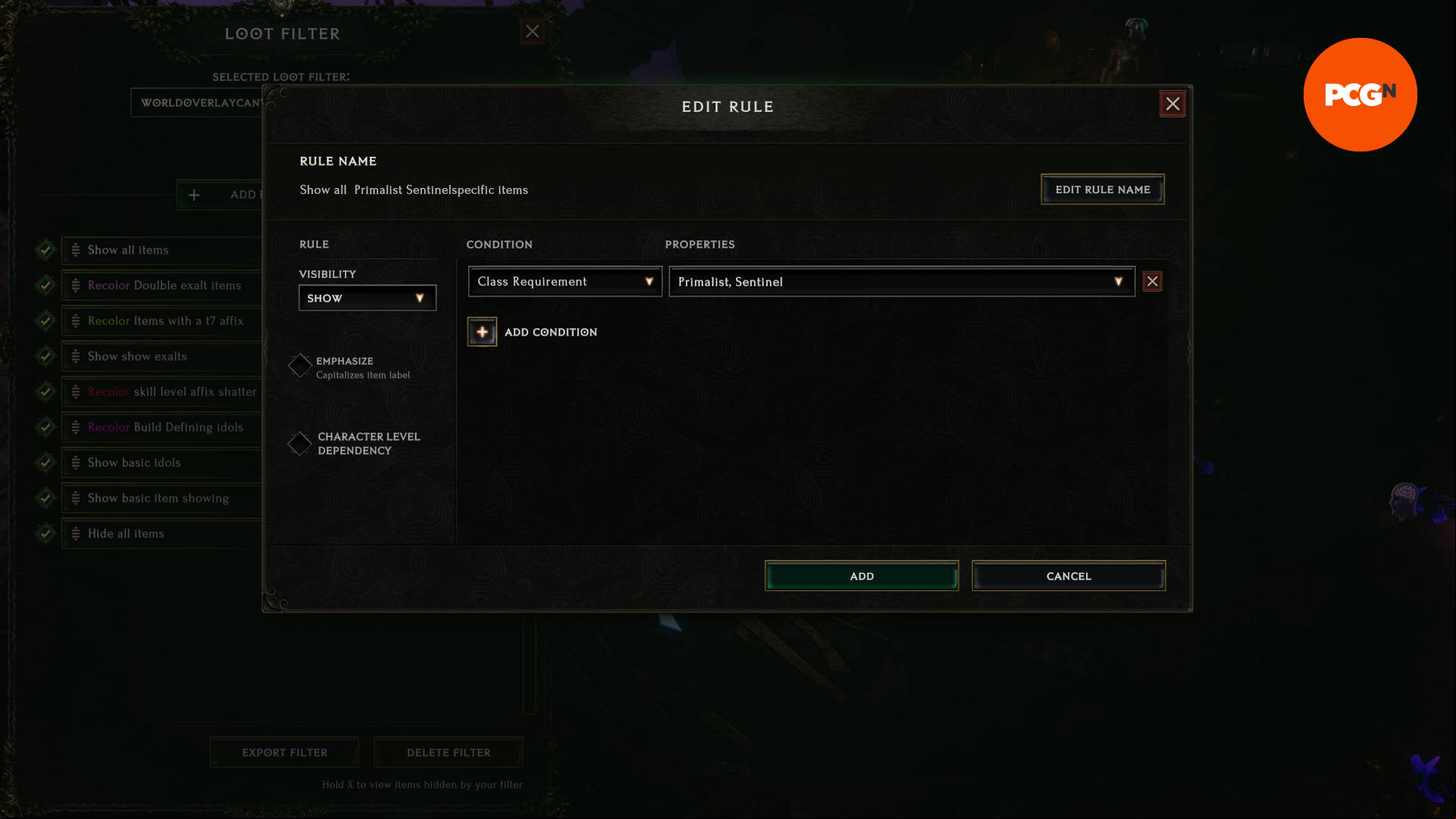Remove the Class Requirement condition with X
Screen dimensions: 1456x819
tap(1152, 282)
